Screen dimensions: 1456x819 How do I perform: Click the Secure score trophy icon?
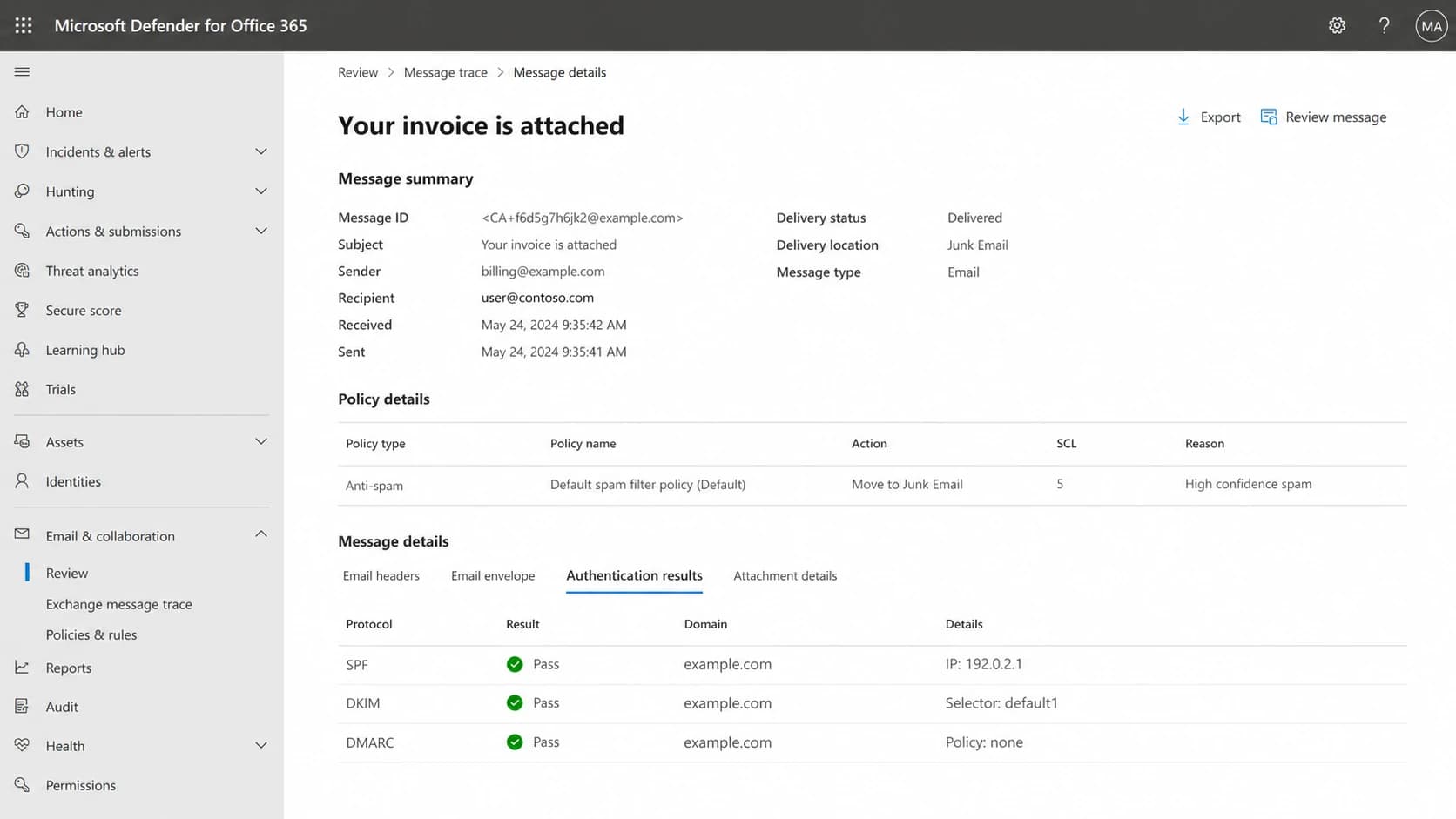click(x=23, y=310)
